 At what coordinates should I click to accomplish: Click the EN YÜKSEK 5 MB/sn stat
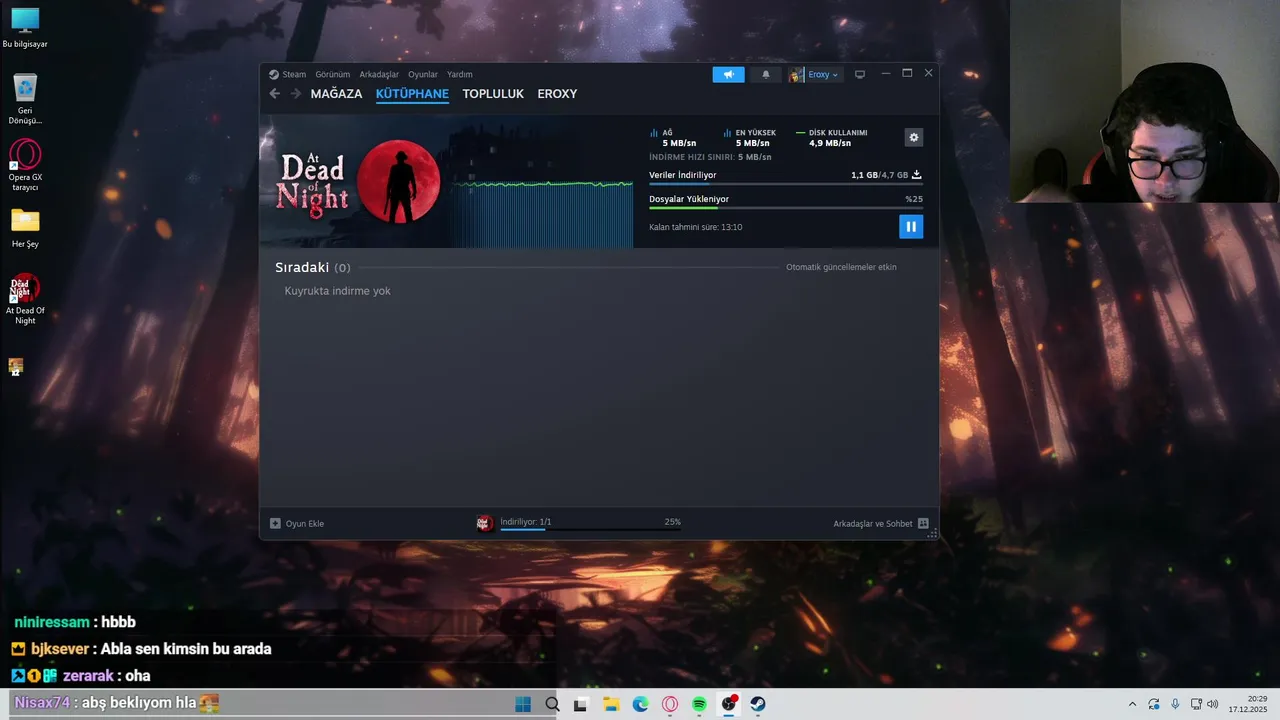tap(750, 138)
